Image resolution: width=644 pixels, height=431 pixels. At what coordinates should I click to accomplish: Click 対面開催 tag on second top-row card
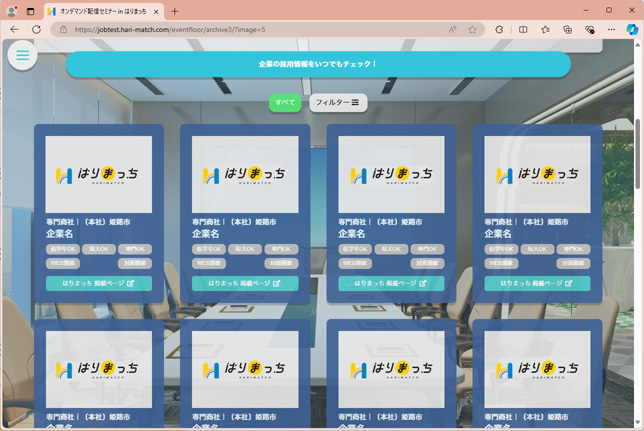(x=281, y=263)
